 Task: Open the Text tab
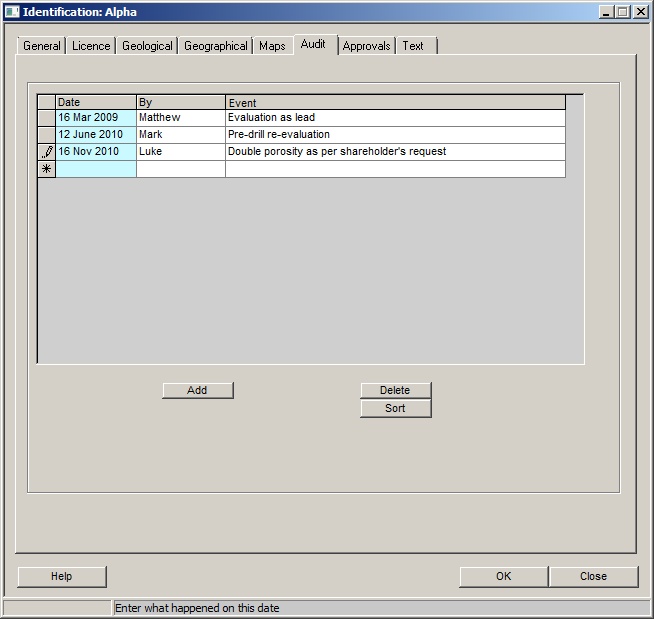(x=413, y=46)
